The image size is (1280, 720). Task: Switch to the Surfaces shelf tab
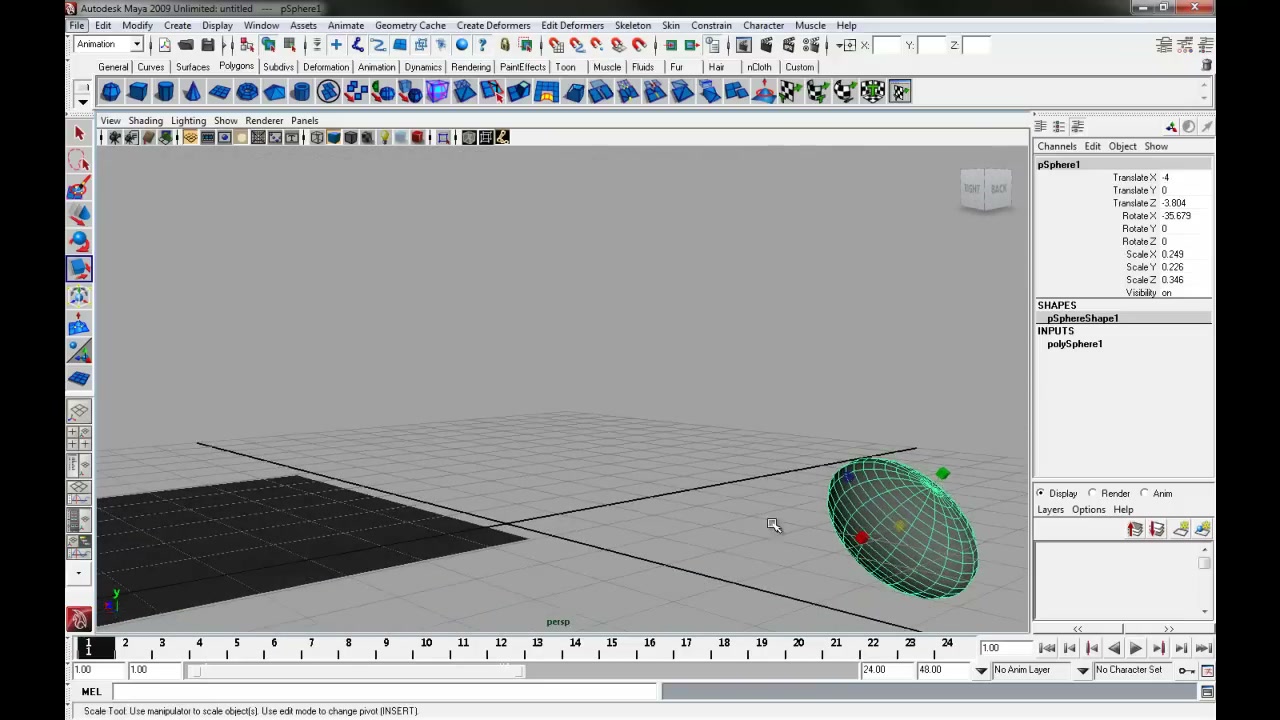[192, 67]
